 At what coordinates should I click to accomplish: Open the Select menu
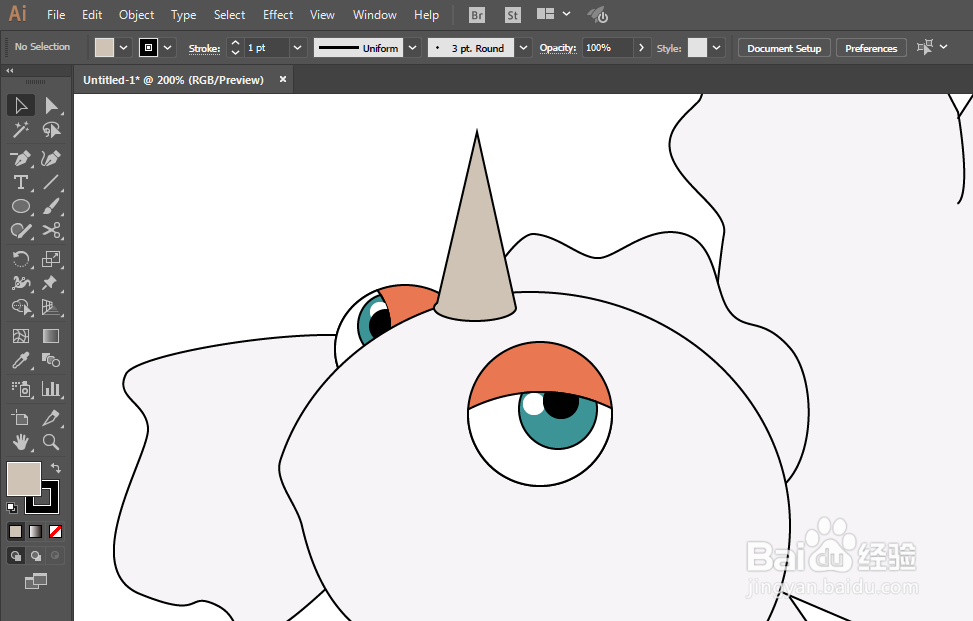pyautogui.click(x=230, y=15)
